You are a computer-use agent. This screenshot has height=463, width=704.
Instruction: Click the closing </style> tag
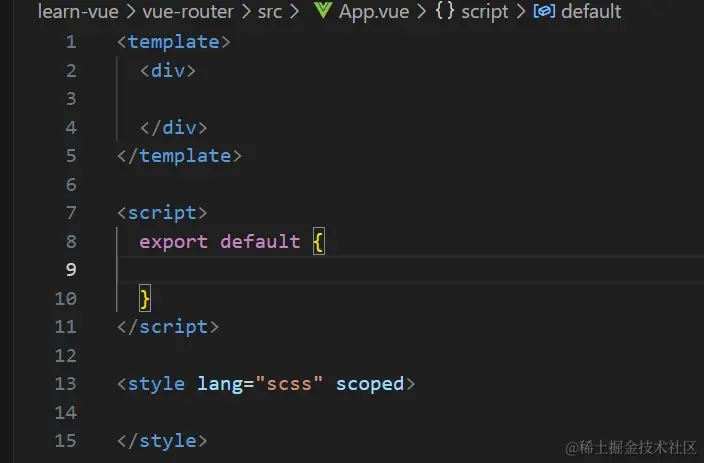click(162, 441)
